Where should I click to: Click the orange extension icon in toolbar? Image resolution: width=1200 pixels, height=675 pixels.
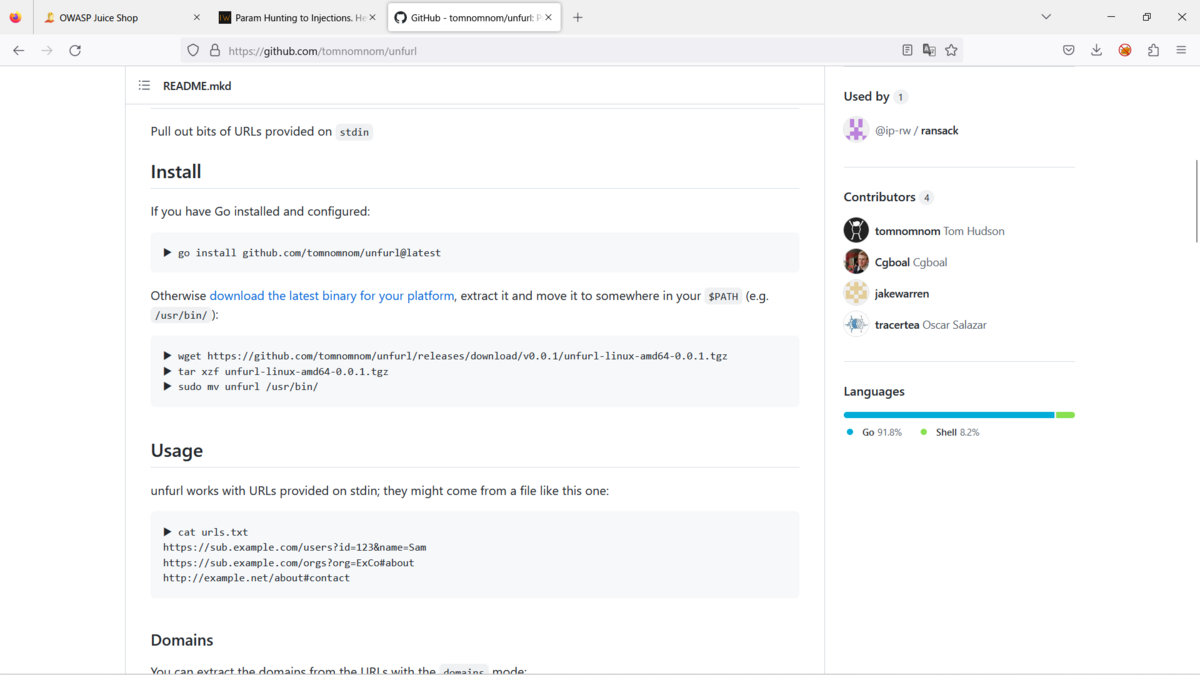click(1125, 50)
